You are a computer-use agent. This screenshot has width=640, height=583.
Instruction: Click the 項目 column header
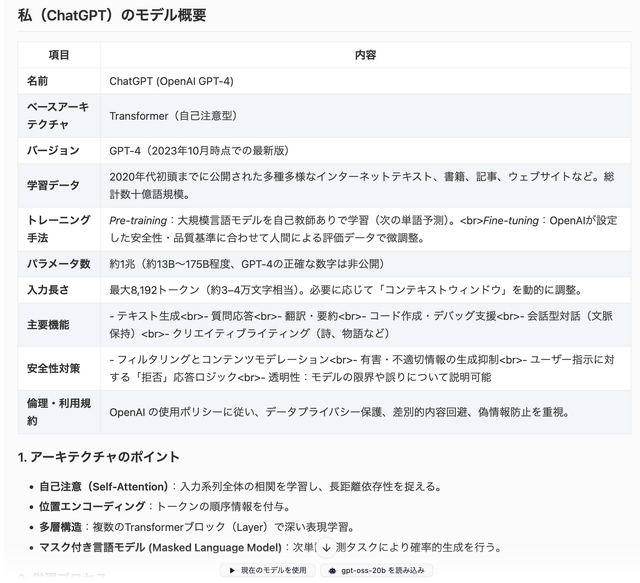pyautogui.click(x=59, y=55)
